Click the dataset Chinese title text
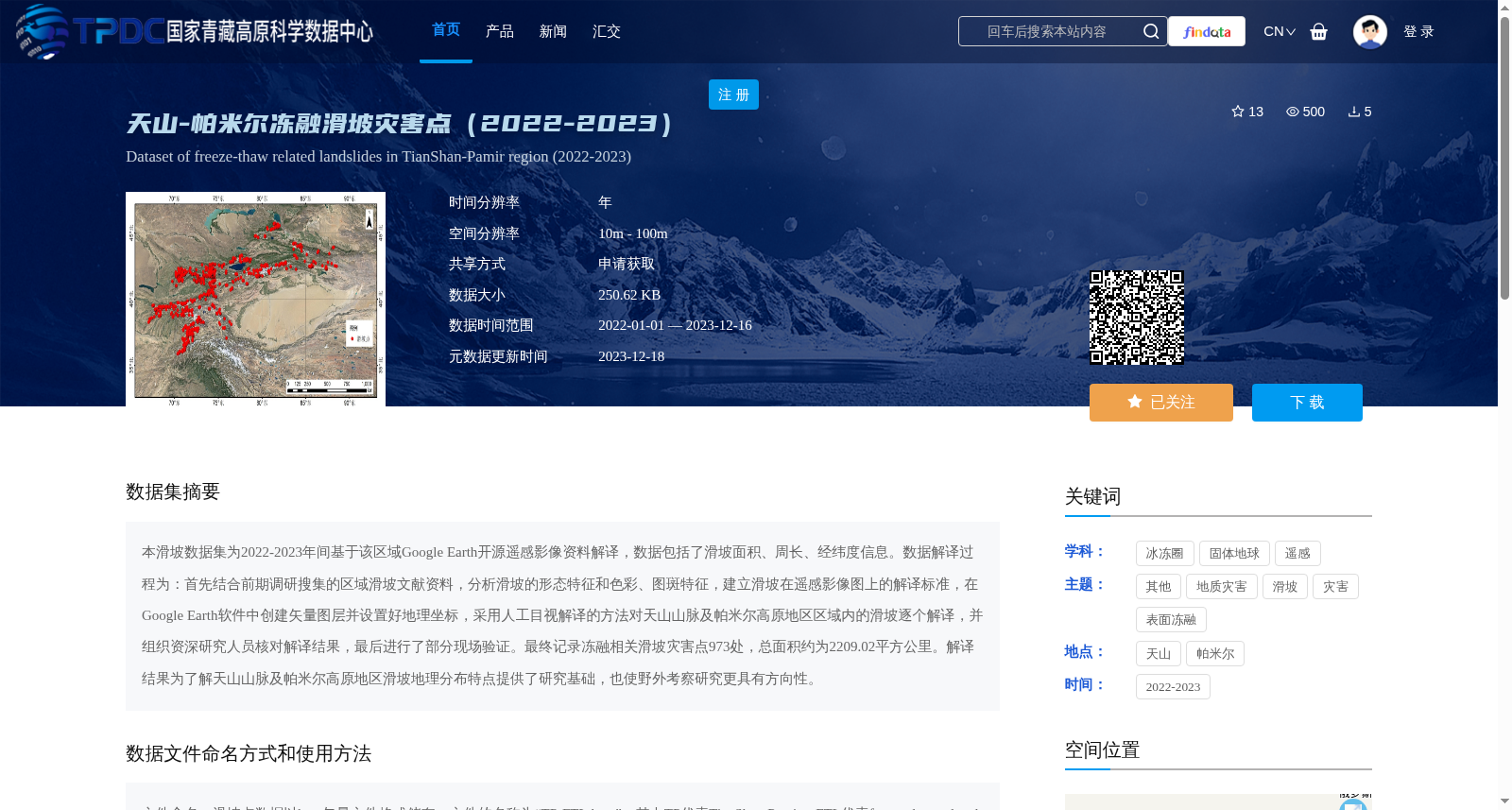This screenshot has height=810, width=1512. pyautogui.click(x=400, y=124)
